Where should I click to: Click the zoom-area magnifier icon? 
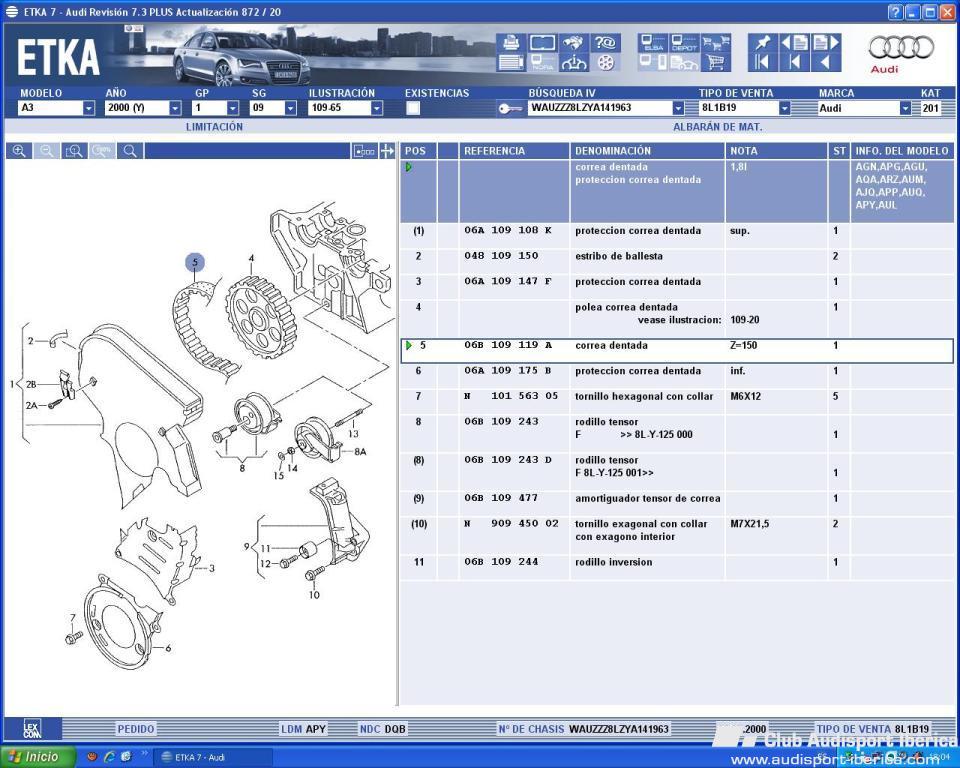coord(74,151)
